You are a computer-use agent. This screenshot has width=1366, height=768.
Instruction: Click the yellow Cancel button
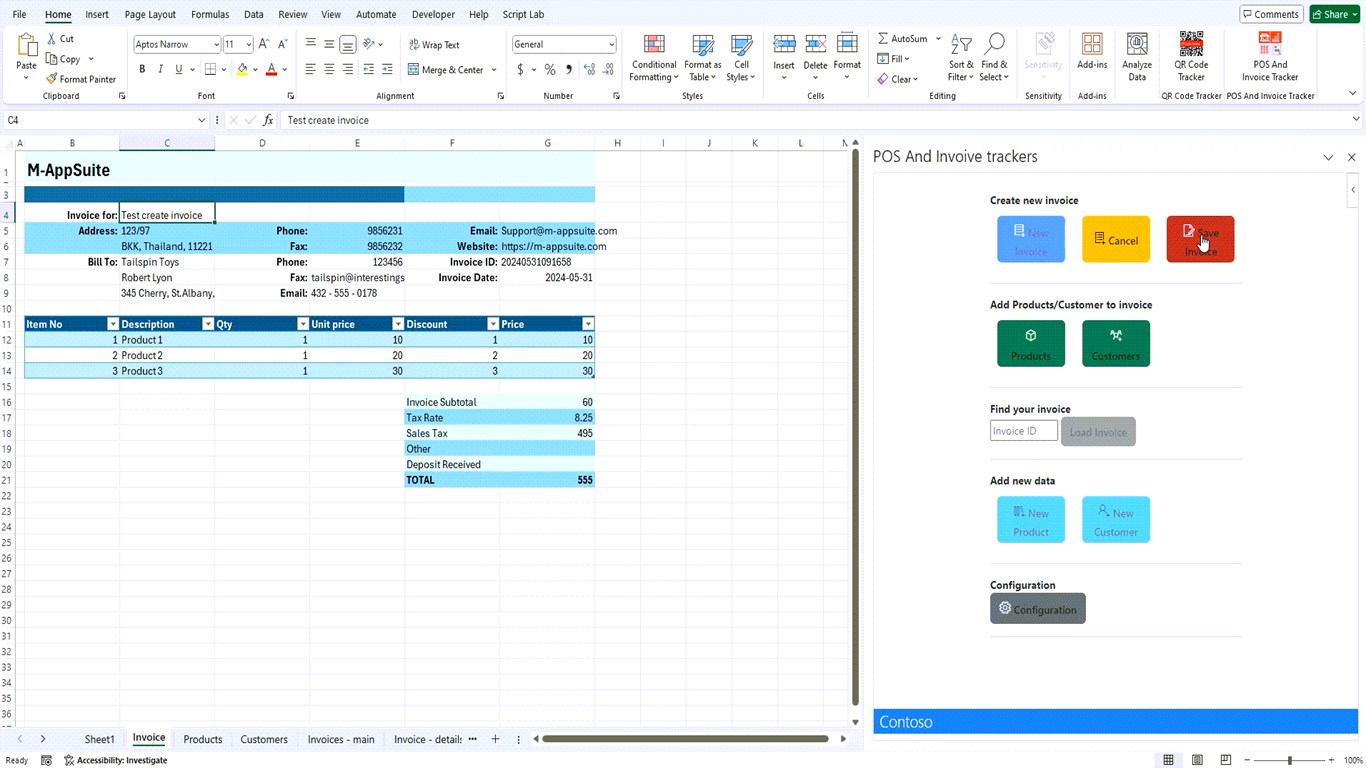pos(1116,240)
